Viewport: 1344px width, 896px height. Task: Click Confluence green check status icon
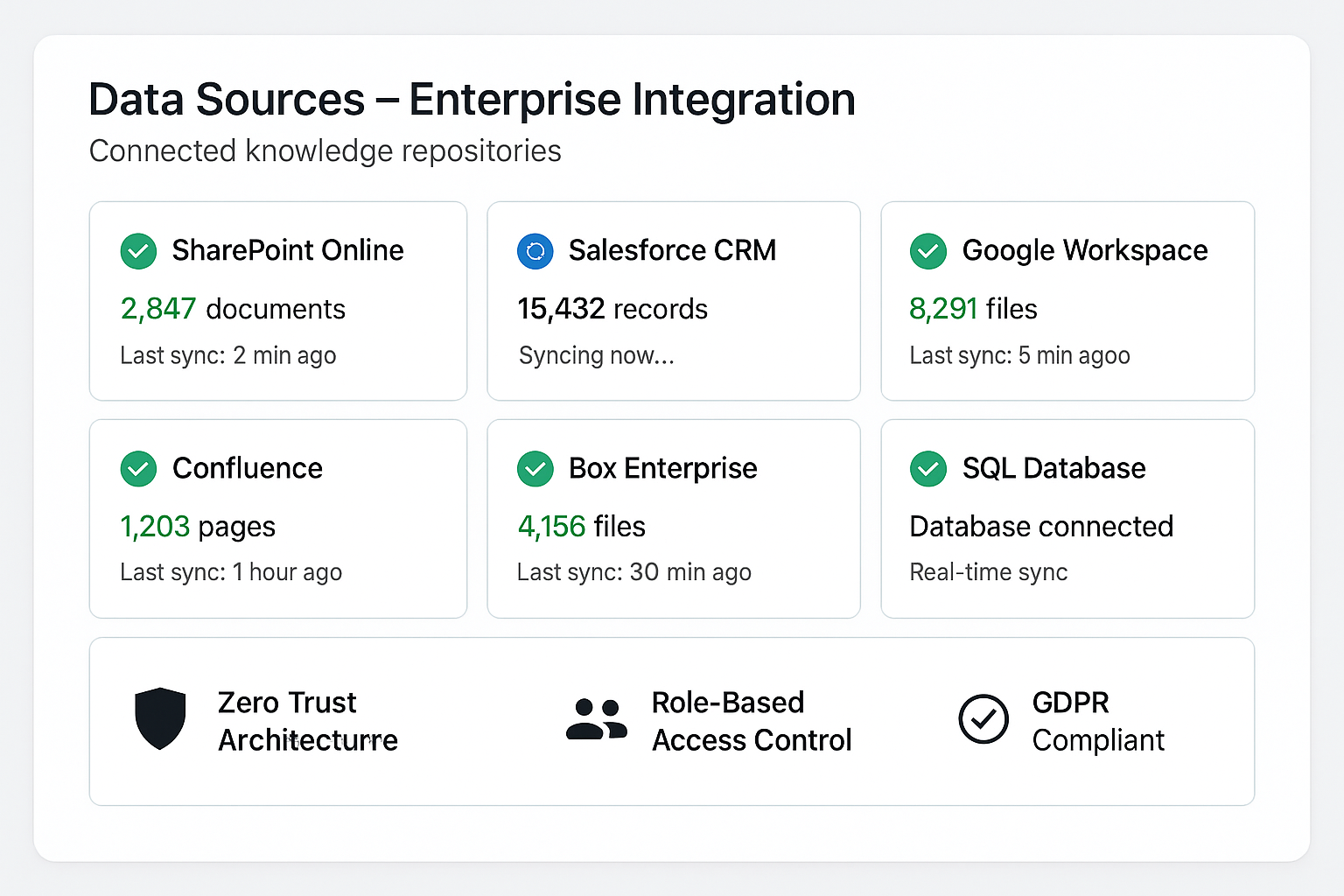point(138,469)
